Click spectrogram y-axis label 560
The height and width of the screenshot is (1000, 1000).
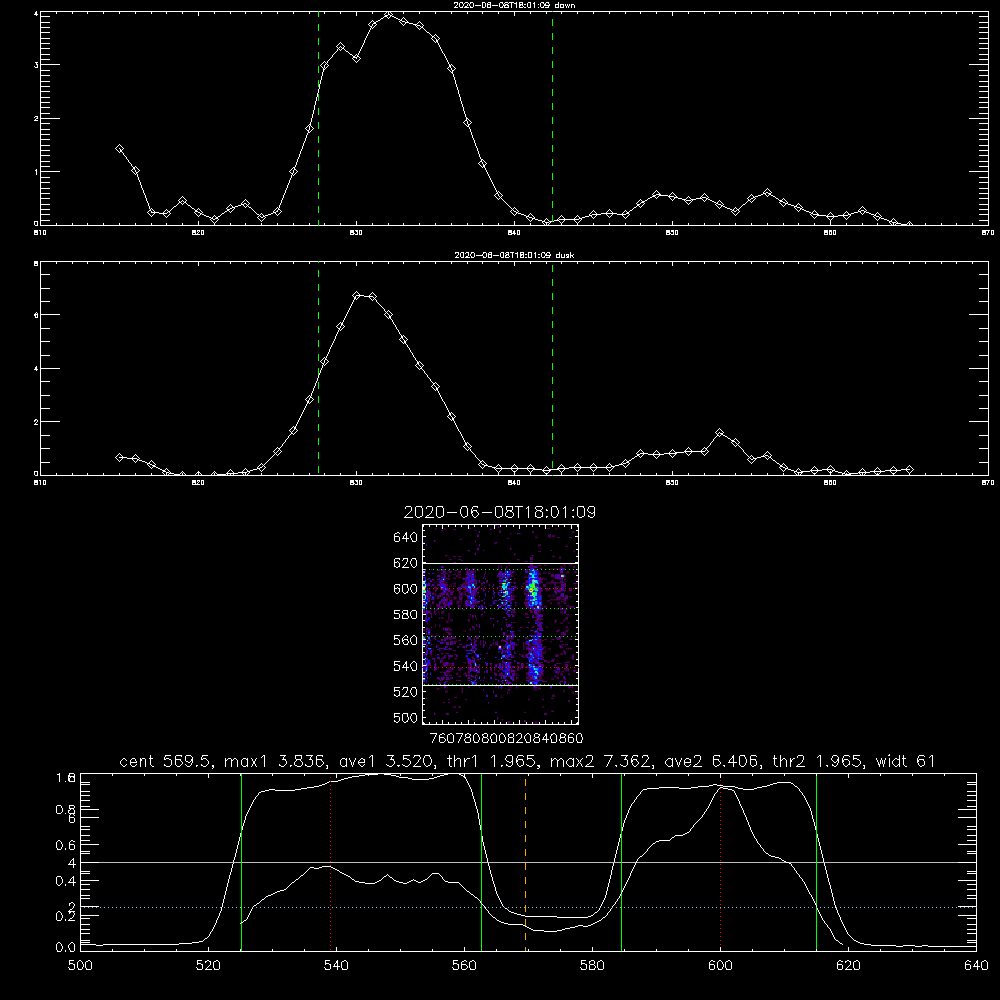[406, 640]
